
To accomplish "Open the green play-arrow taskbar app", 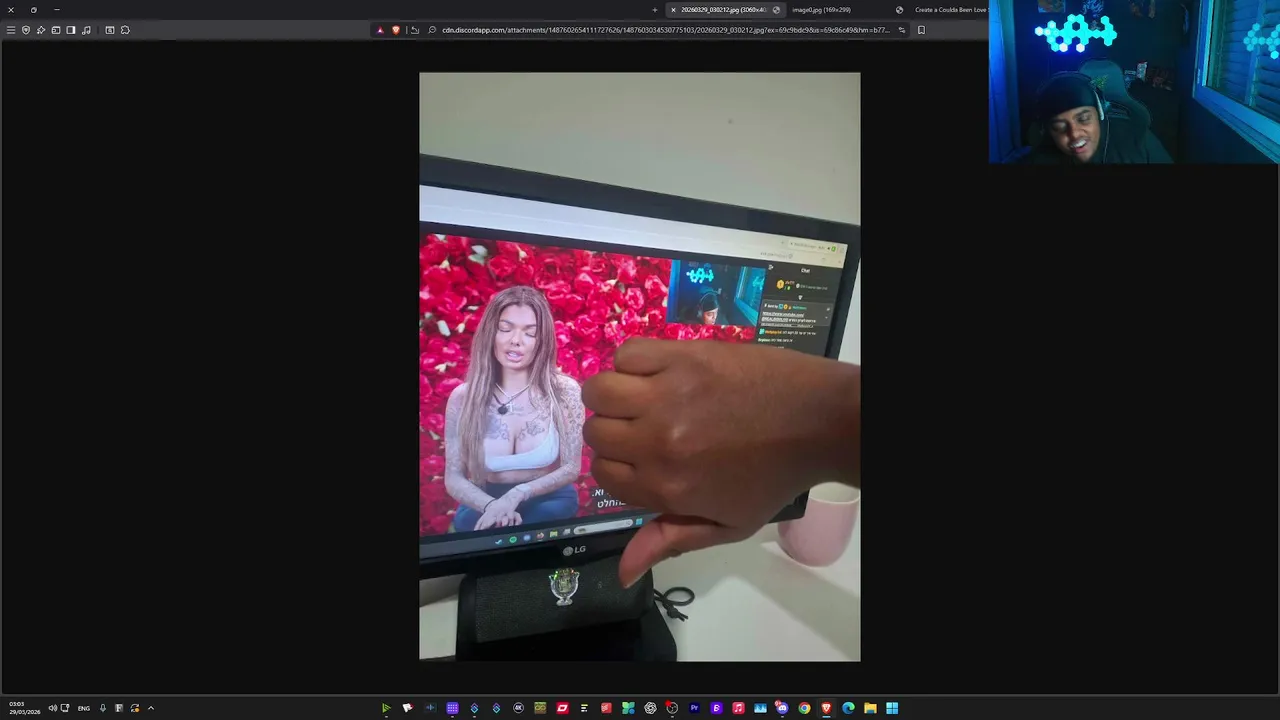I will click(x=386, y=708).
